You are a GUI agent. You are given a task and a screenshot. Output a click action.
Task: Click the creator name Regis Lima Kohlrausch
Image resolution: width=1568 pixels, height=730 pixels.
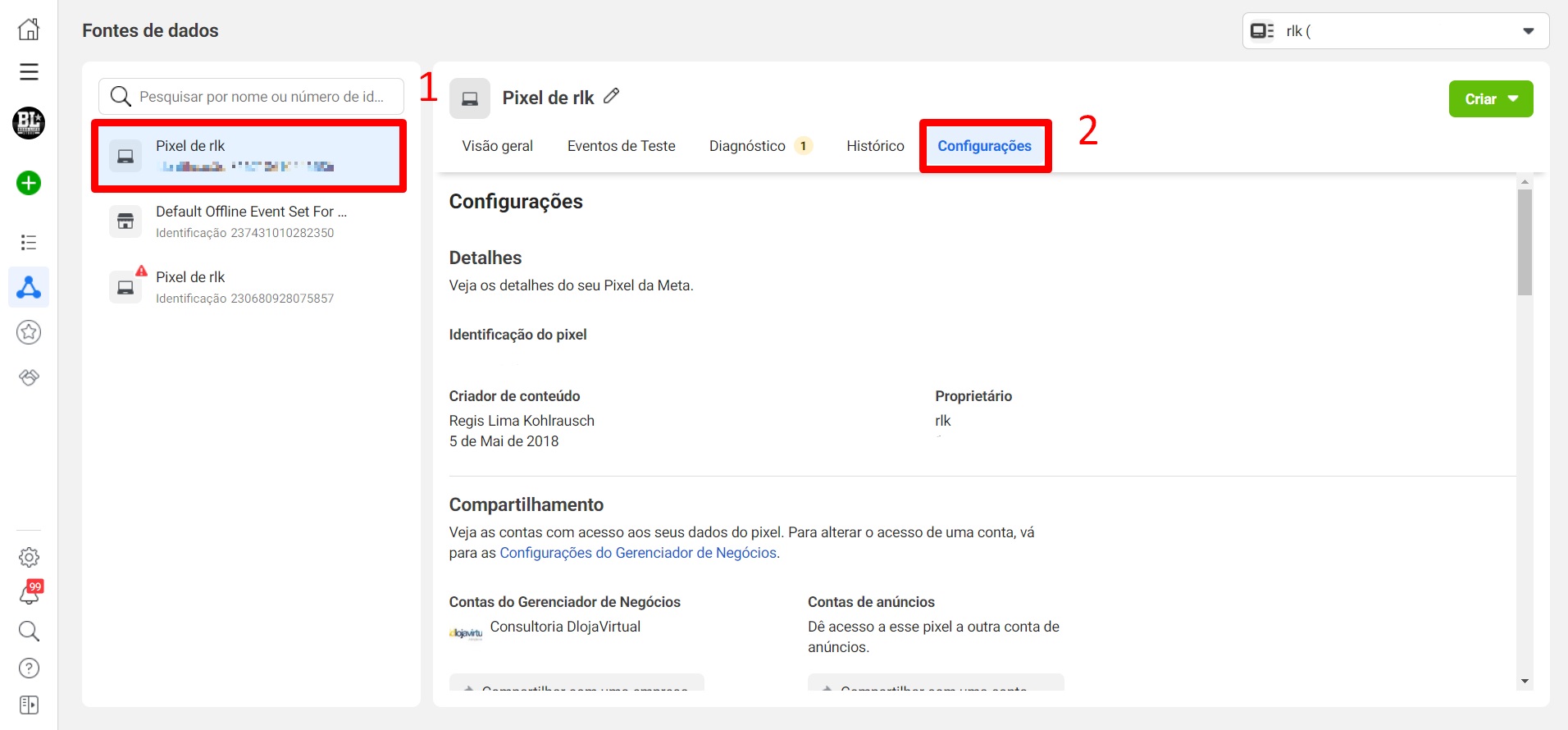522,421
